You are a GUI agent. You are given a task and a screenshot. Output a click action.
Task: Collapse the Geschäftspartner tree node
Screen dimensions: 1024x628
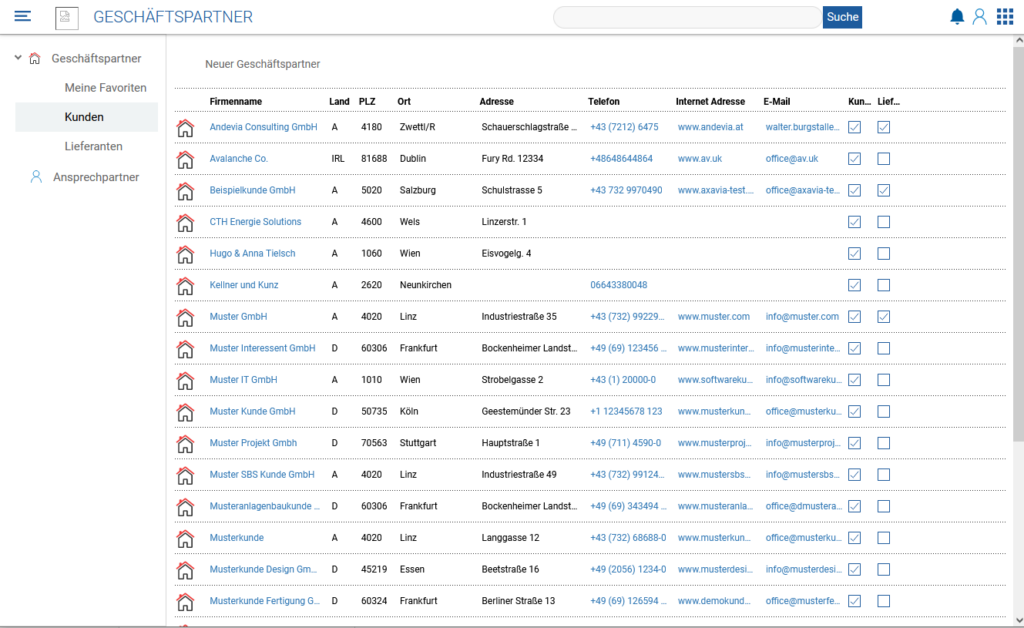click(18, 58)
